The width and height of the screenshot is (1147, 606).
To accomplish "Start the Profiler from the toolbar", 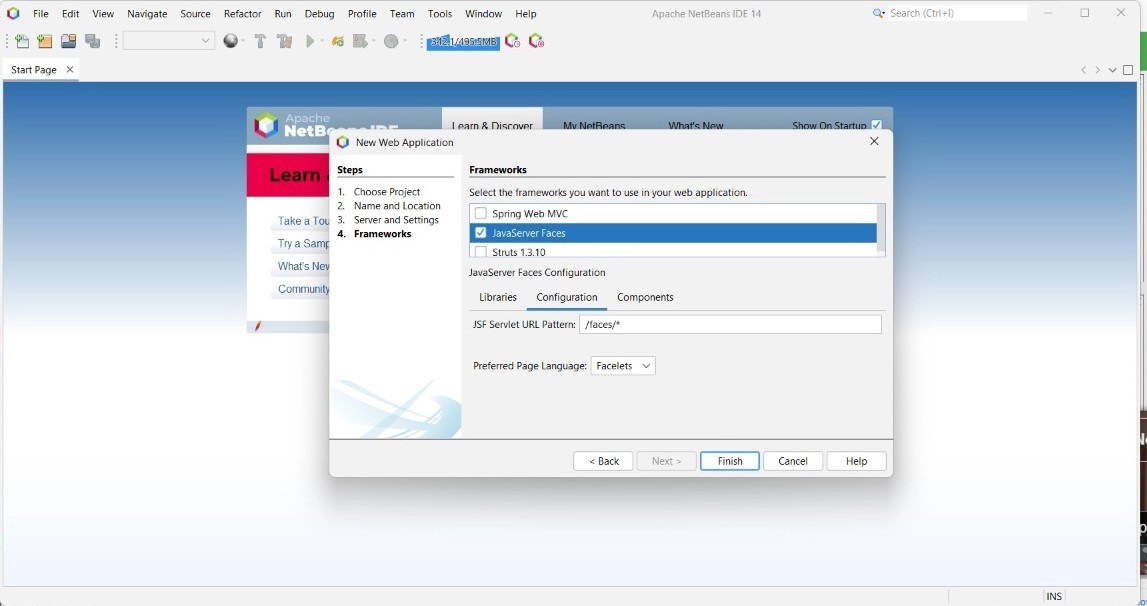I will tap(390, 41).
